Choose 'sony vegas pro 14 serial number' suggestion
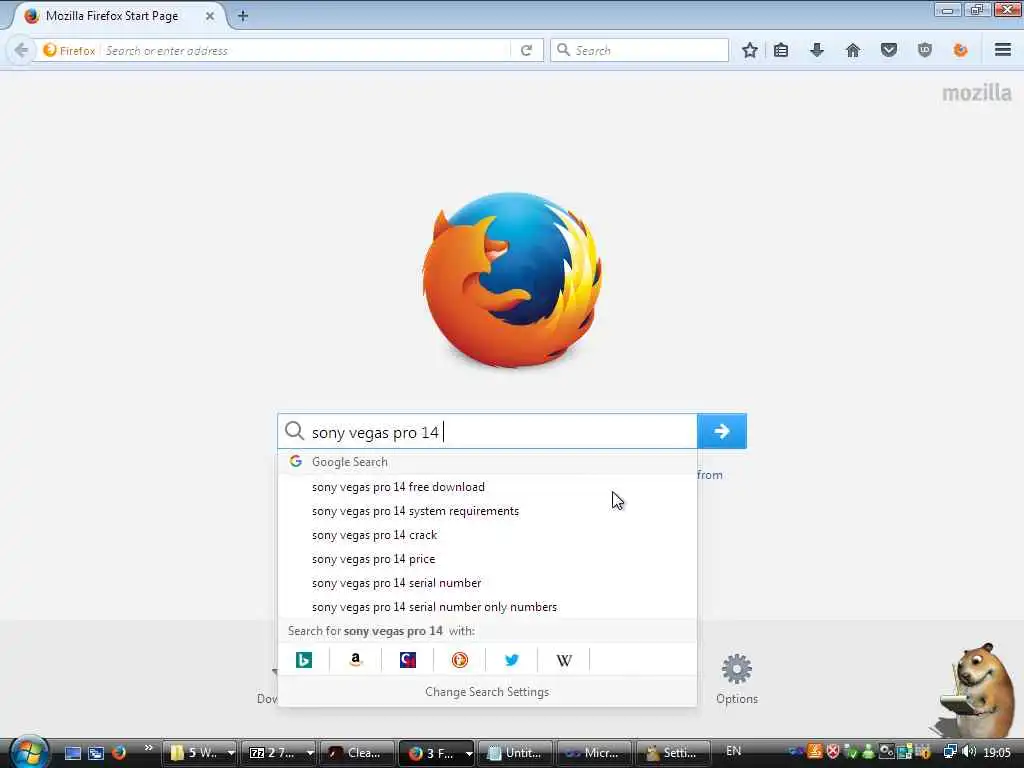 tap(487, 583)
